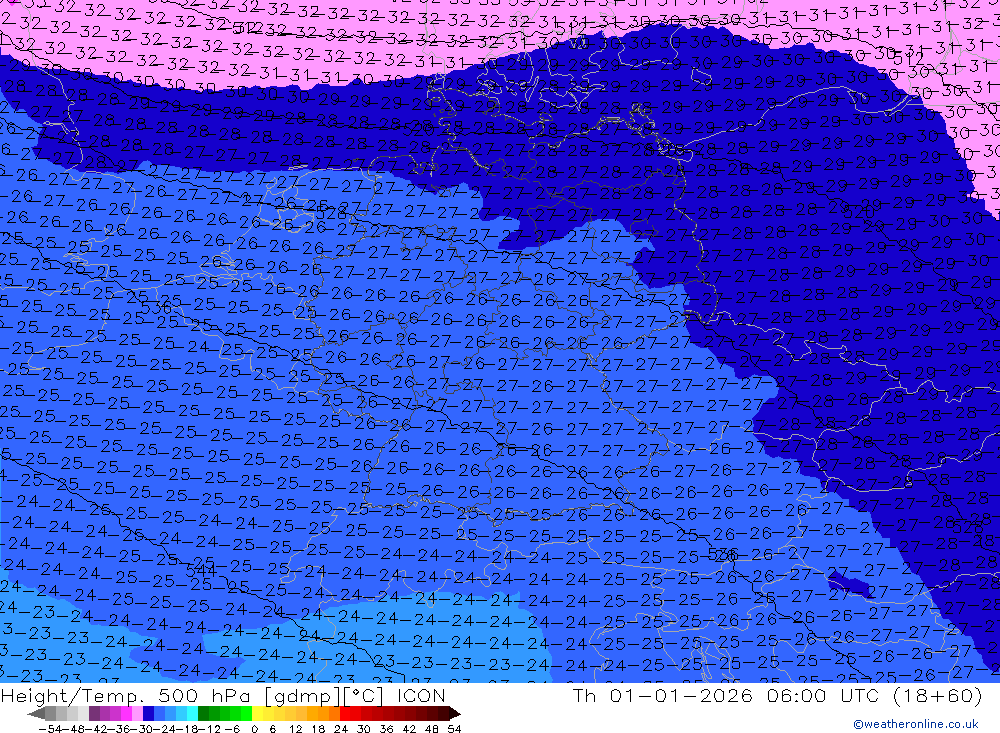Viewport: 1000px width, 733px height.
Task: Click the '-42' legend scale value
Action: coord(98,729)
